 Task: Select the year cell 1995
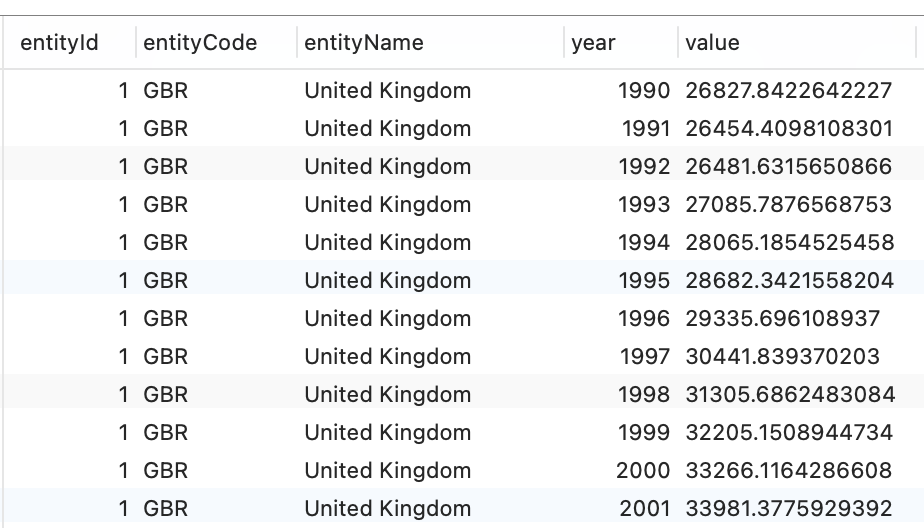644,280
